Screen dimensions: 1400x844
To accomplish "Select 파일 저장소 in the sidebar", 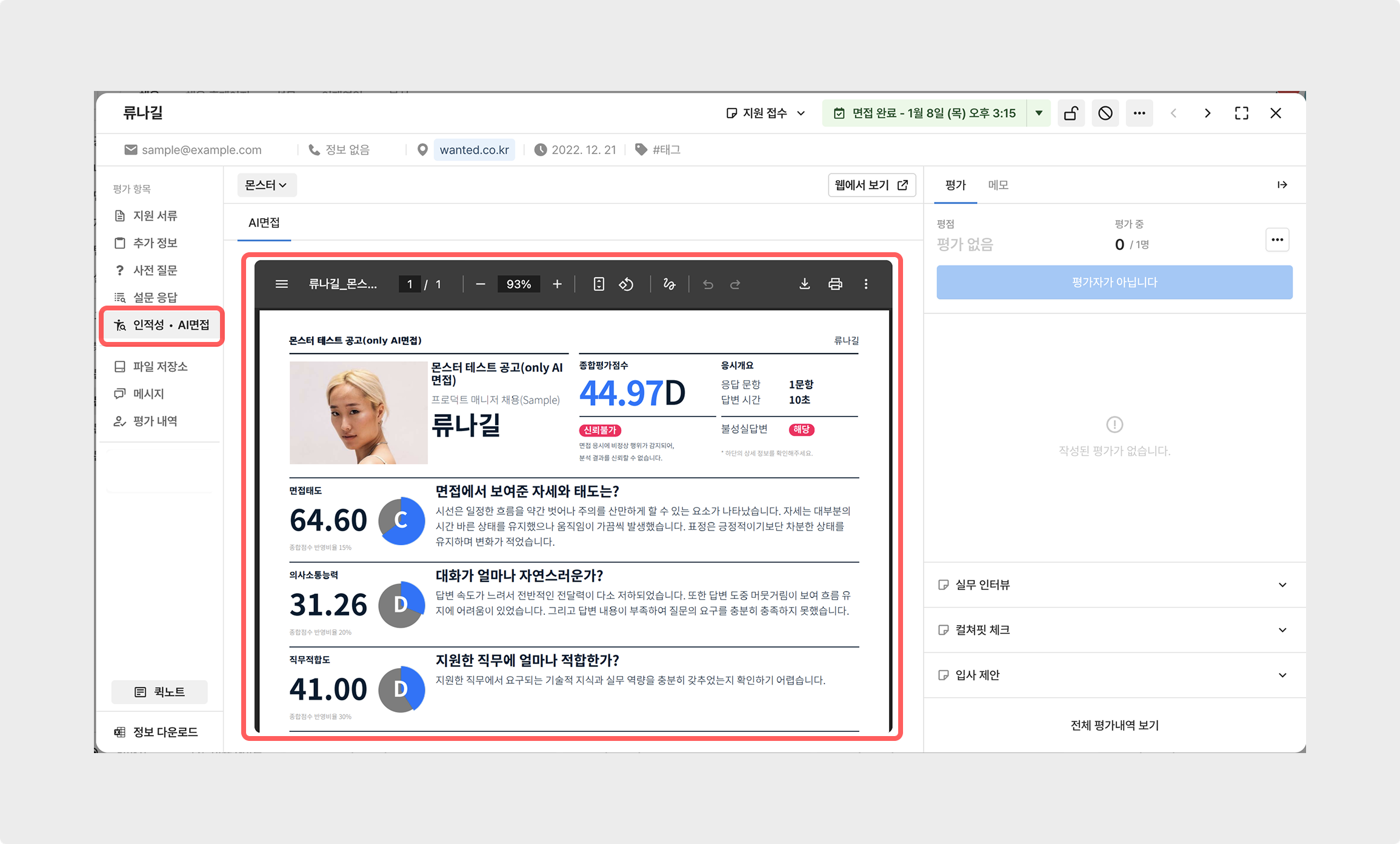I will [160, 366].
